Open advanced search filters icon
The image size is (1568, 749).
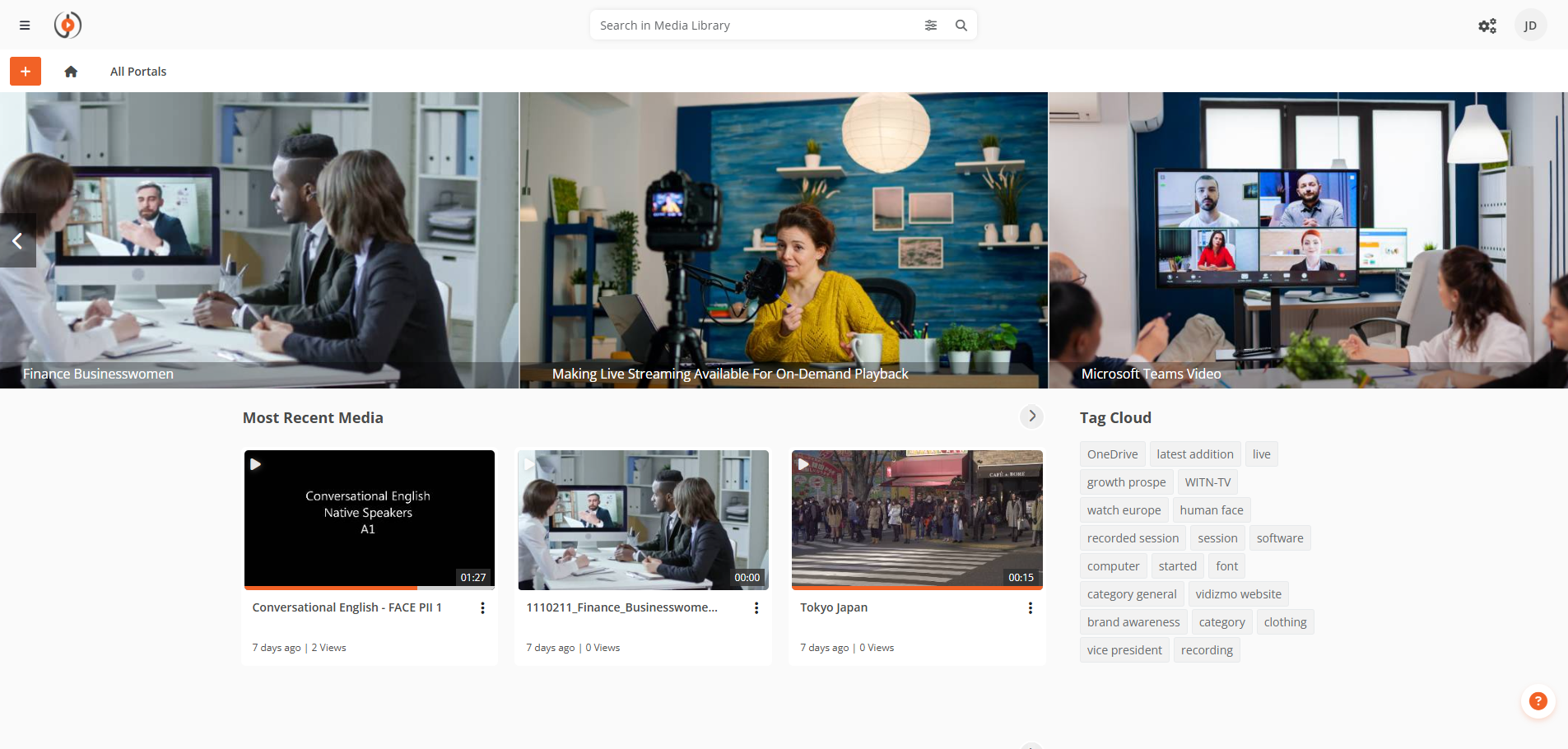pyautogui.click(x=932, y=26)
